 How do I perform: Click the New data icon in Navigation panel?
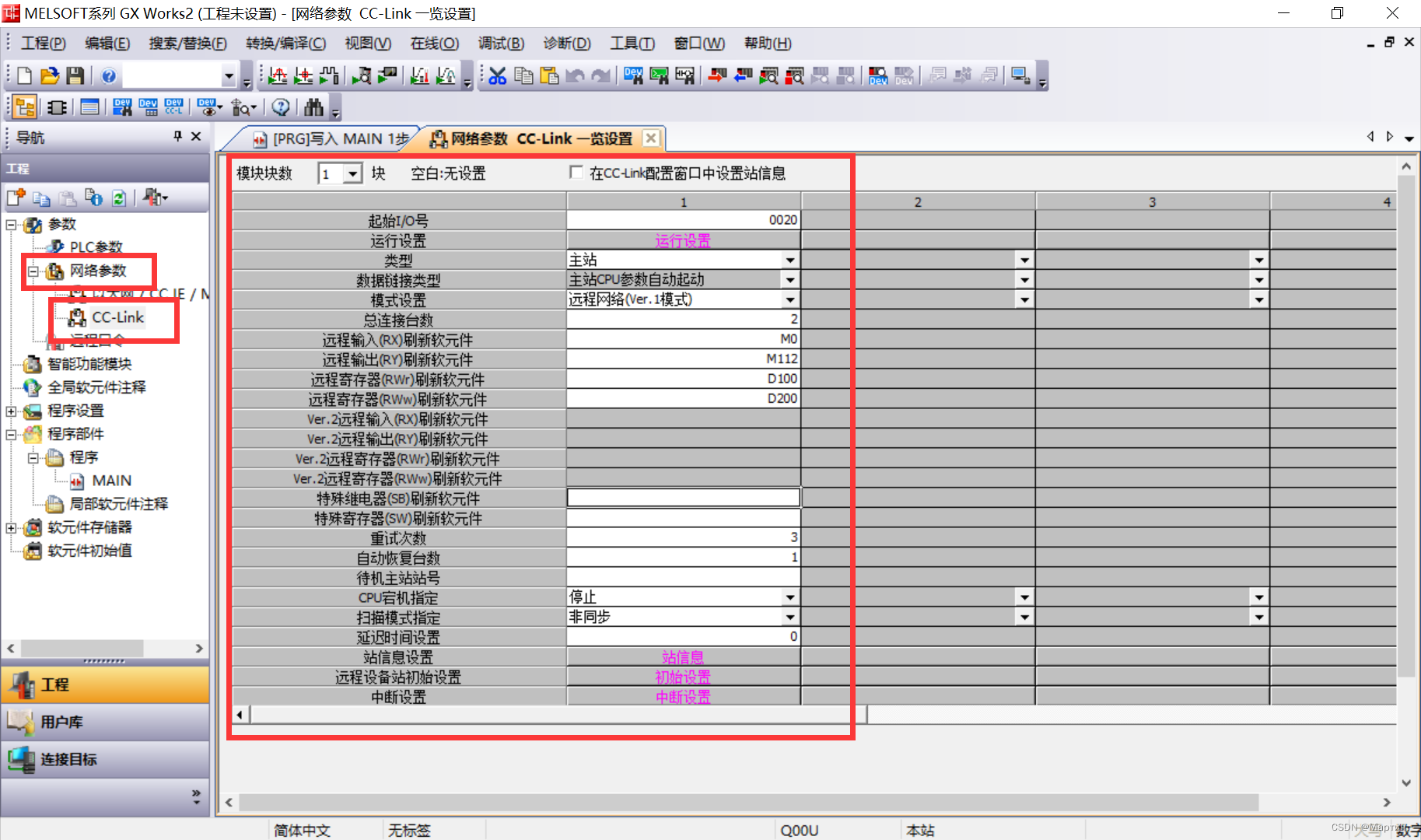click(x=16, y=198)
